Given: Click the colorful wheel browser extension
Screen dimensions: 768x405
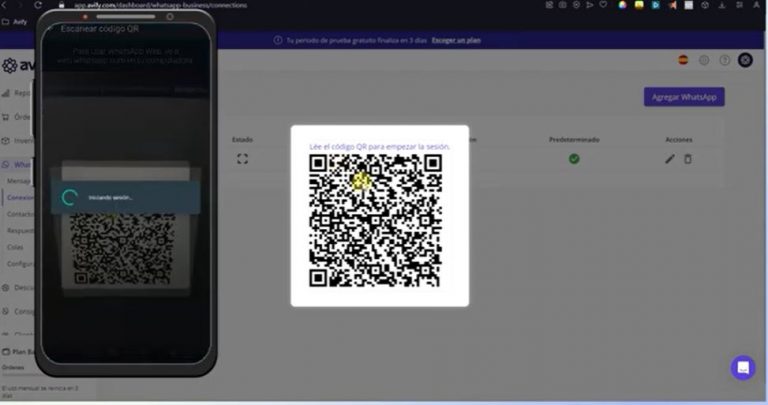Looking at the screenshot, I should (x=622, y=5).
